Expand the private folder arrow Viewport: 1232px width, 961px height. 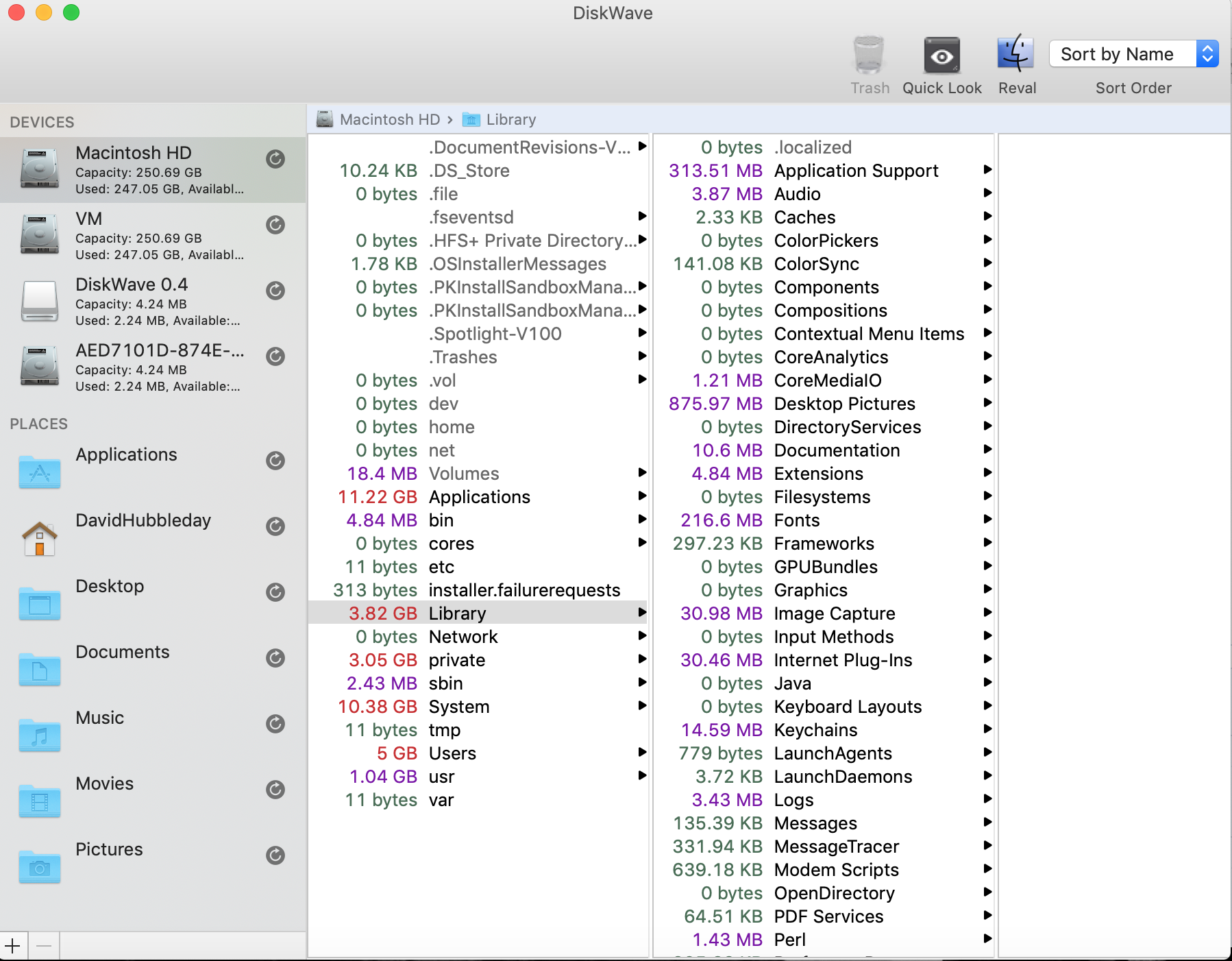pyautogui.click(x=642, y=659)
